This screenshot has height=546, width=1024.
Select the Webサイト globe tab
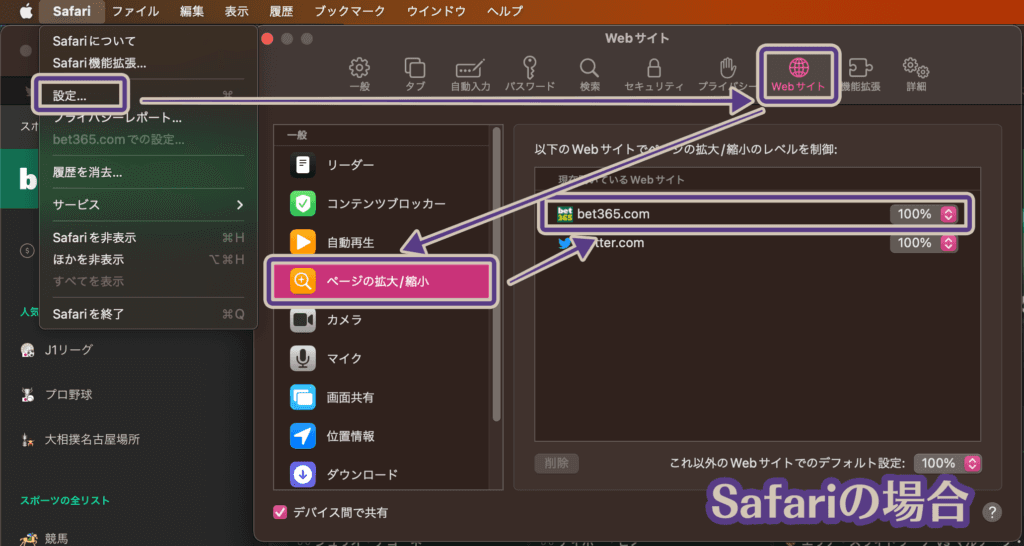point(799,74)
